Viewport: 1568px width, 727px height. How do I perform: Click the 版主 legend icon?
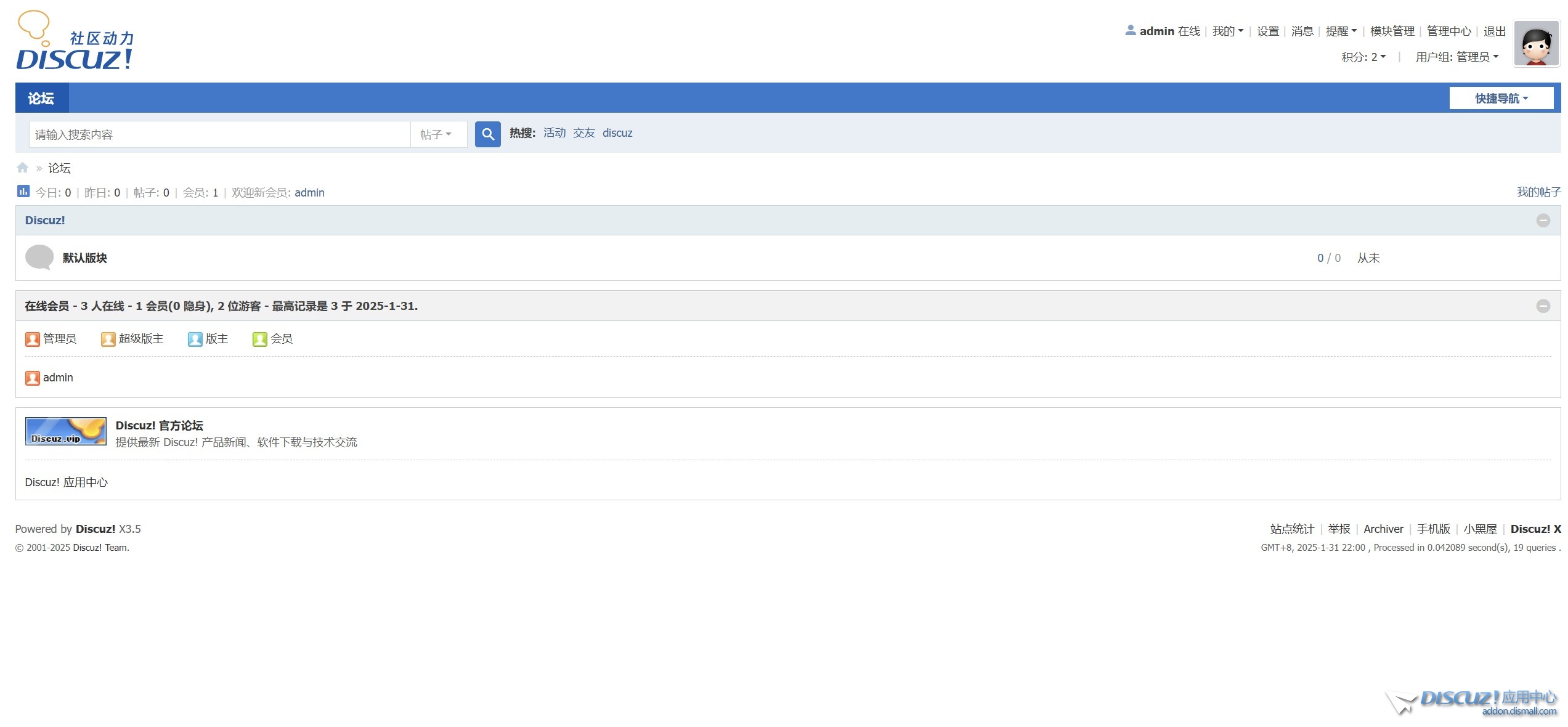pyautogui.click(x=195, y=339)
